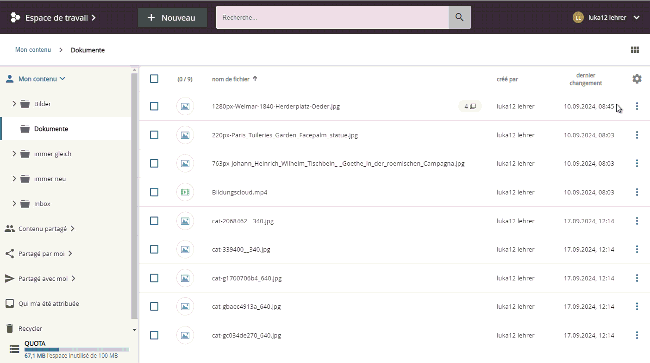Click the Recycler trash icon
Screen dimensions: 650x363
click(x=10, y=328)
